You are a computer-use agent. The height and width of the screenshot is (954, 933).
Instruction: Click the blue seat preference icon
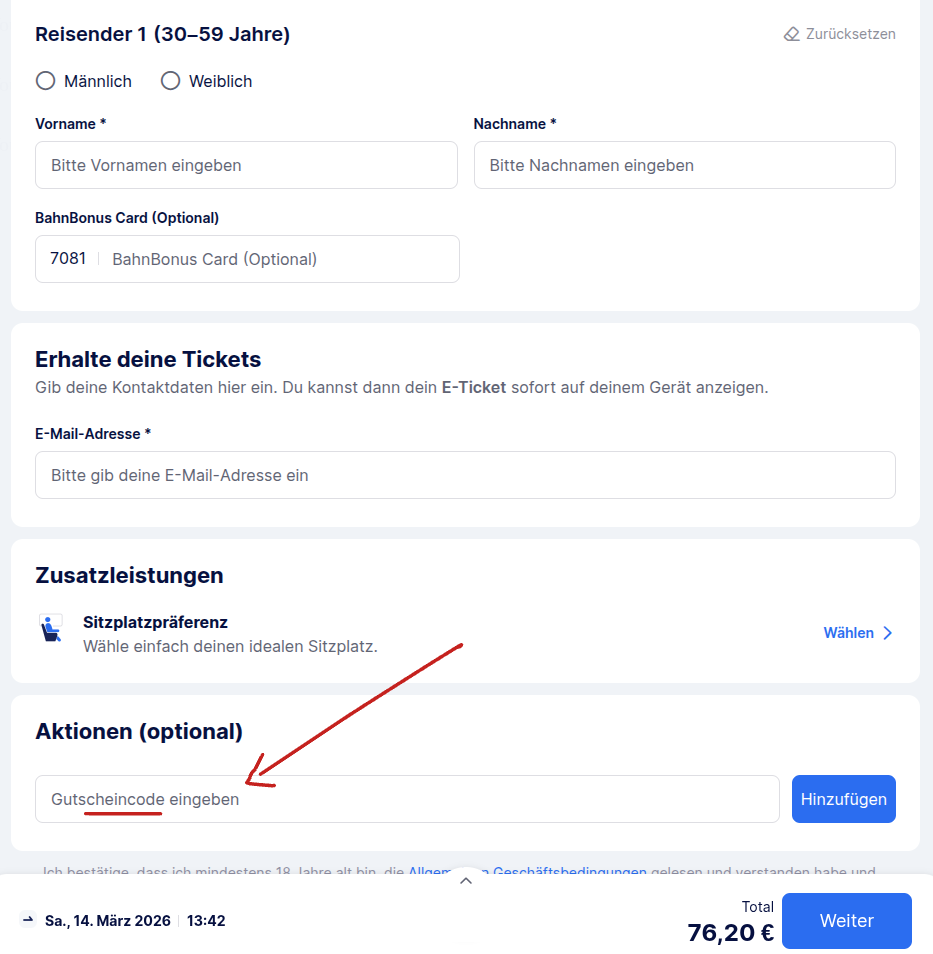50,629
